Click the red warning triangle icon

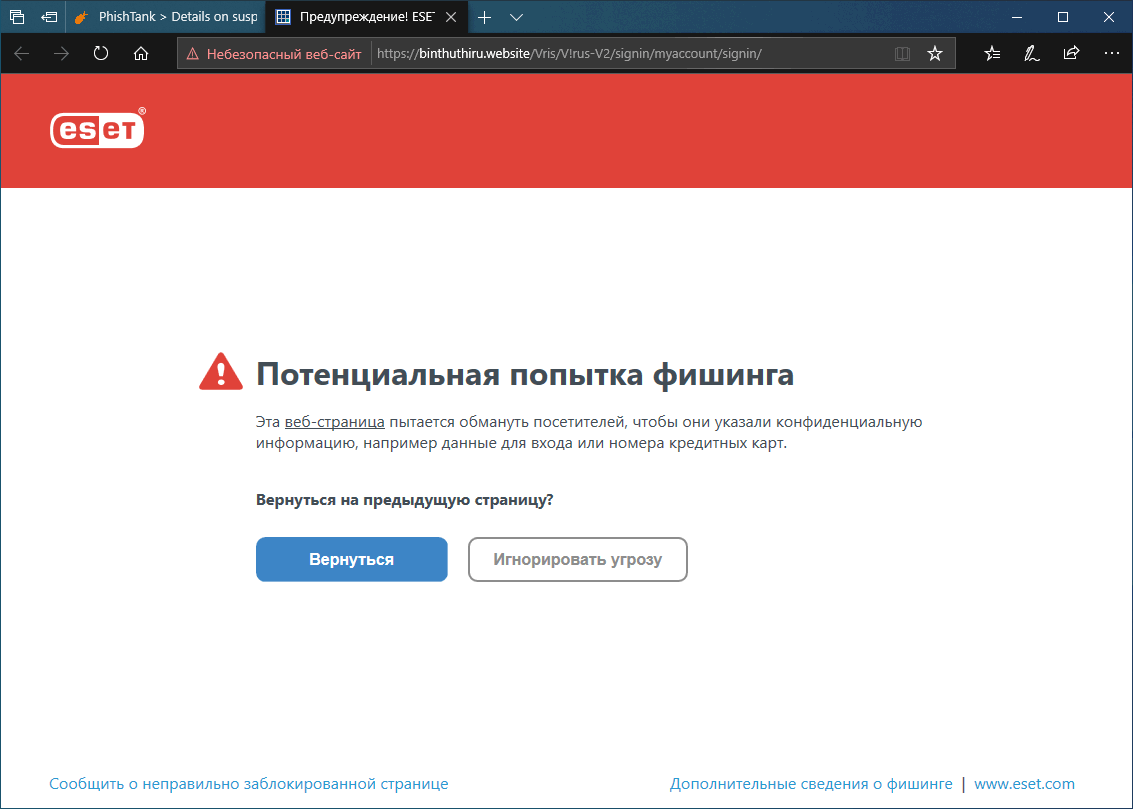[220, 370]
